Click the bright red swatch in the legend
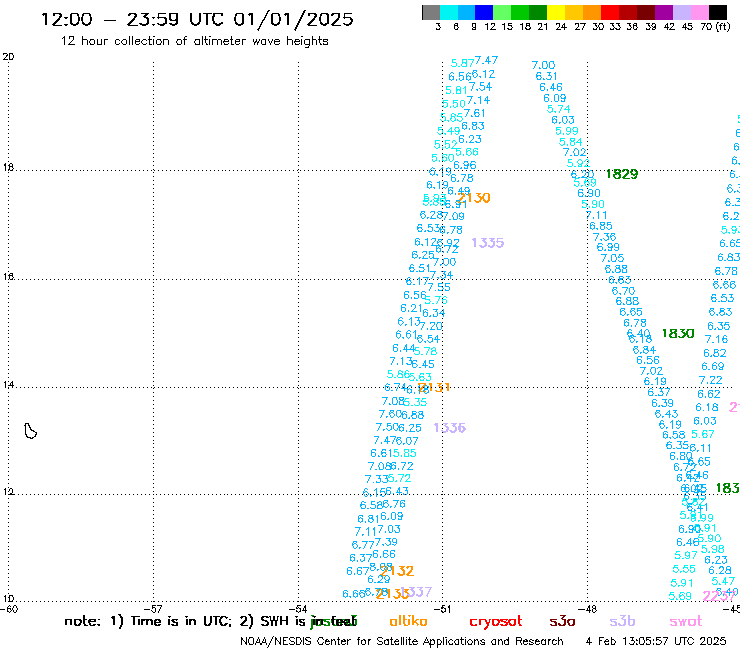 click(610, 12)
